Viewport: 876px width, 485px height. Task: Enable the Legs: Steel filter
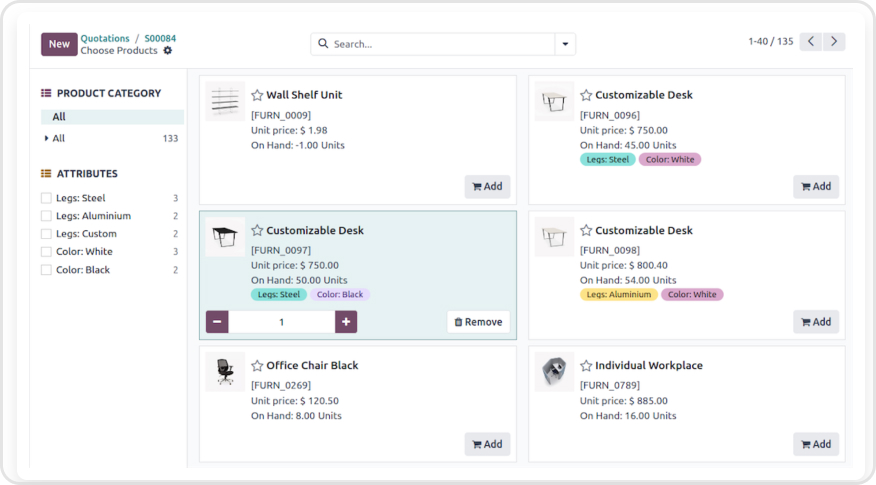(46, 198)
